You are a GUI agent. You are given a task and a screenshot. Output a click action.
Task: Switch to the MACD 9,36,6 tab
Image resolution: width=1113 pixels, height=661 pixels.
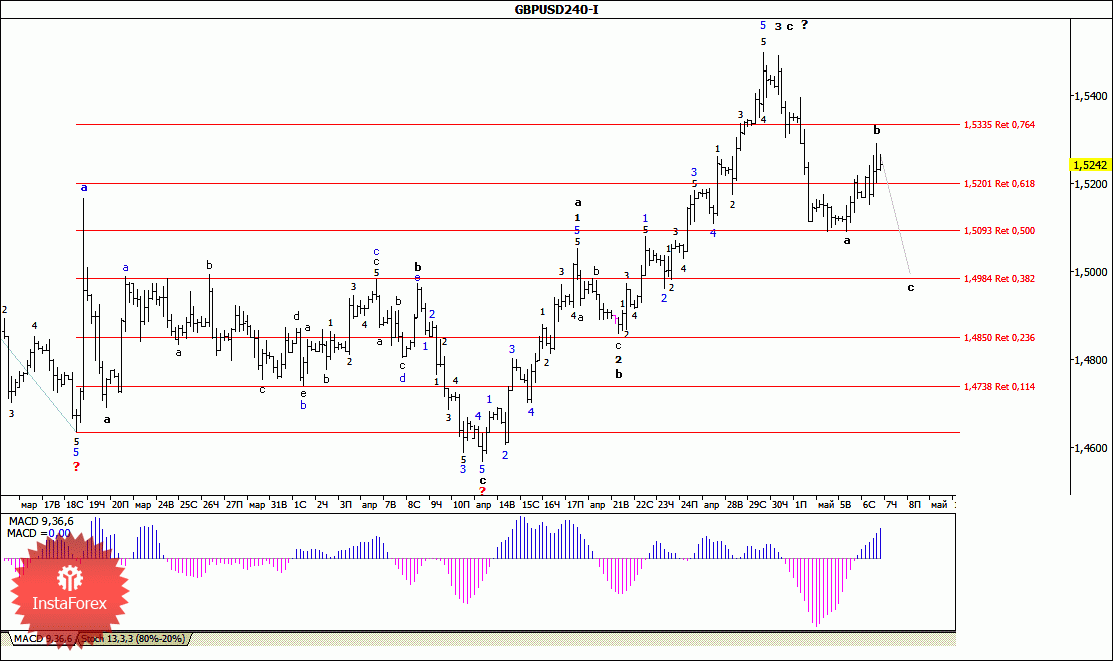point(43,639)
